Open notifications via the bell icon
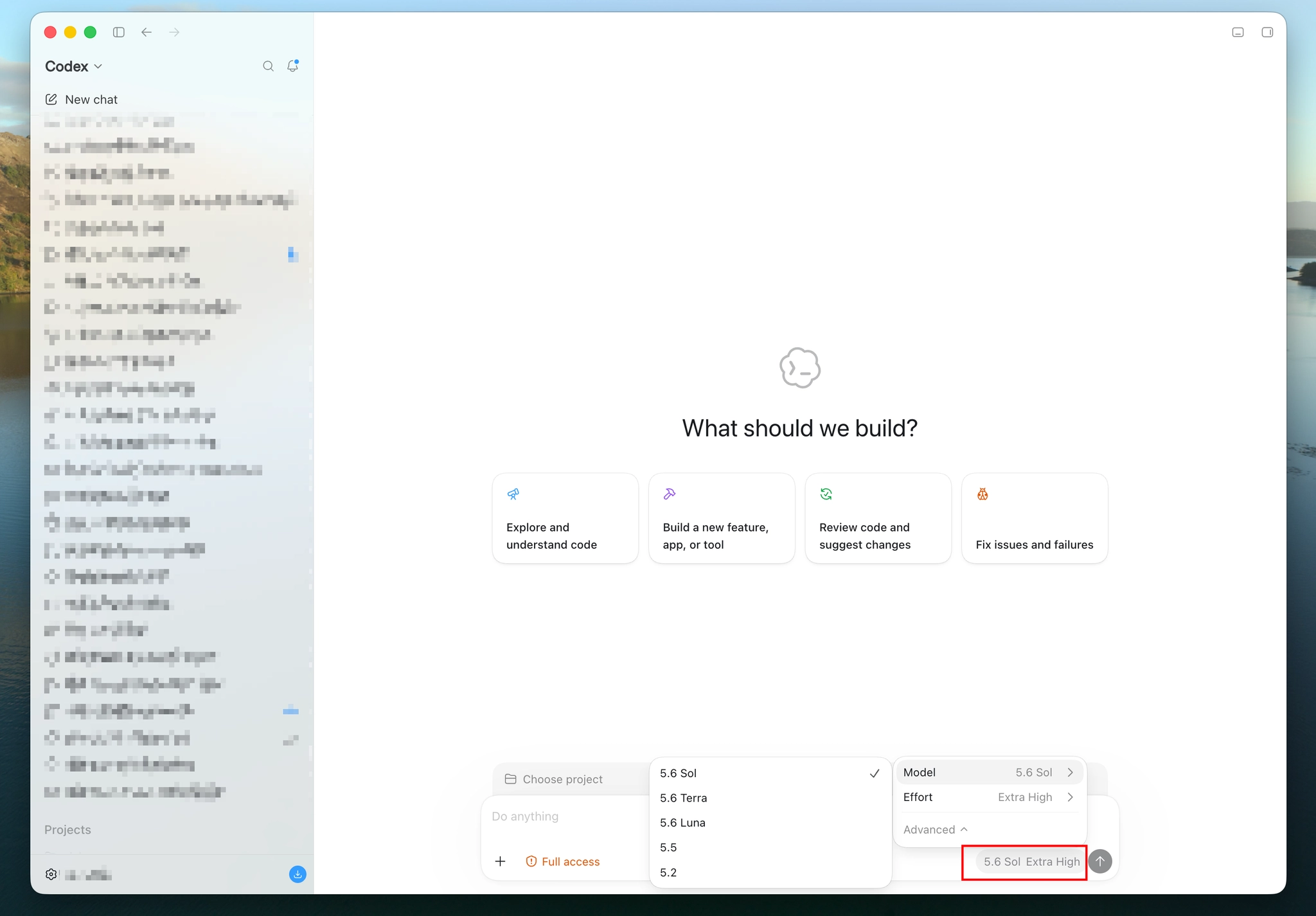Image resolution: width=1316 pixels, height=916 pixels. click(293, 66)
